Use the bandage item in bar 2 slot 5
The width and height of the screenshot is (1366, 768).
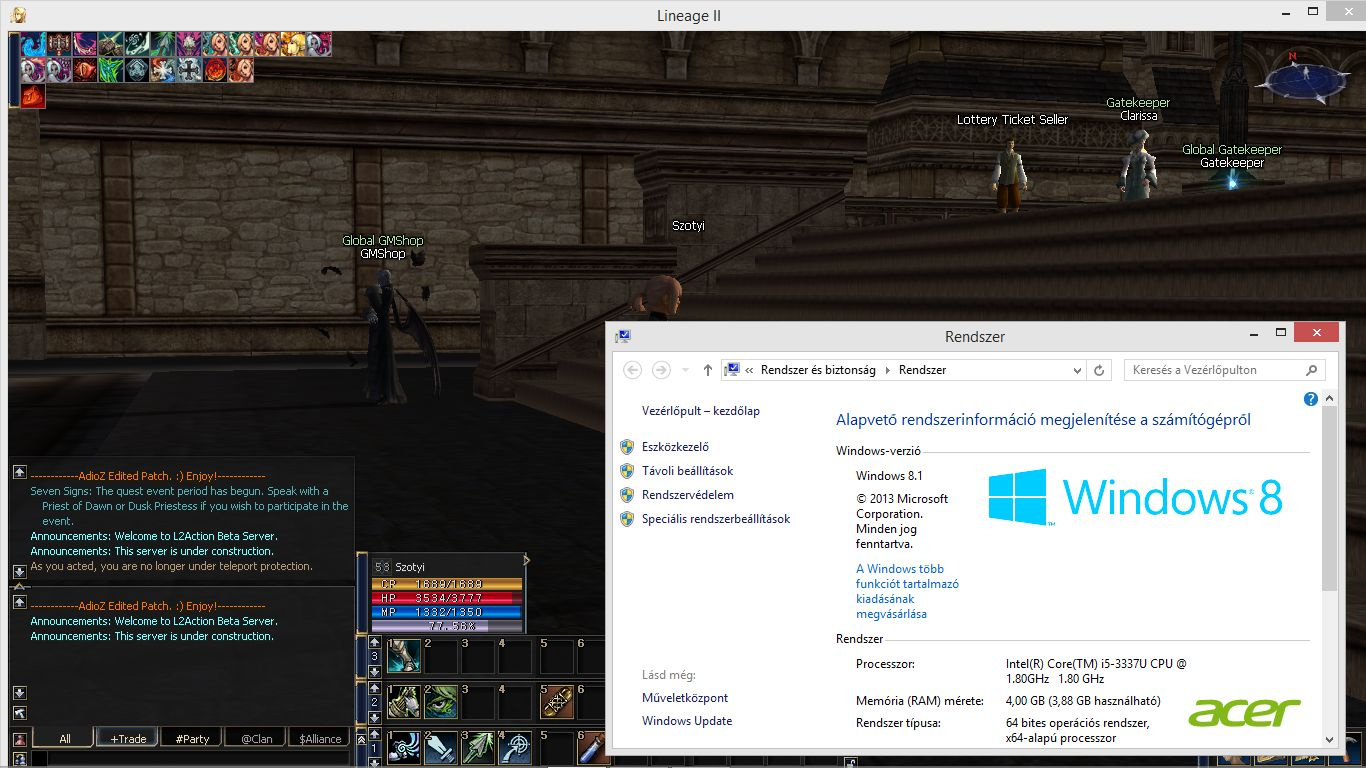558,702
